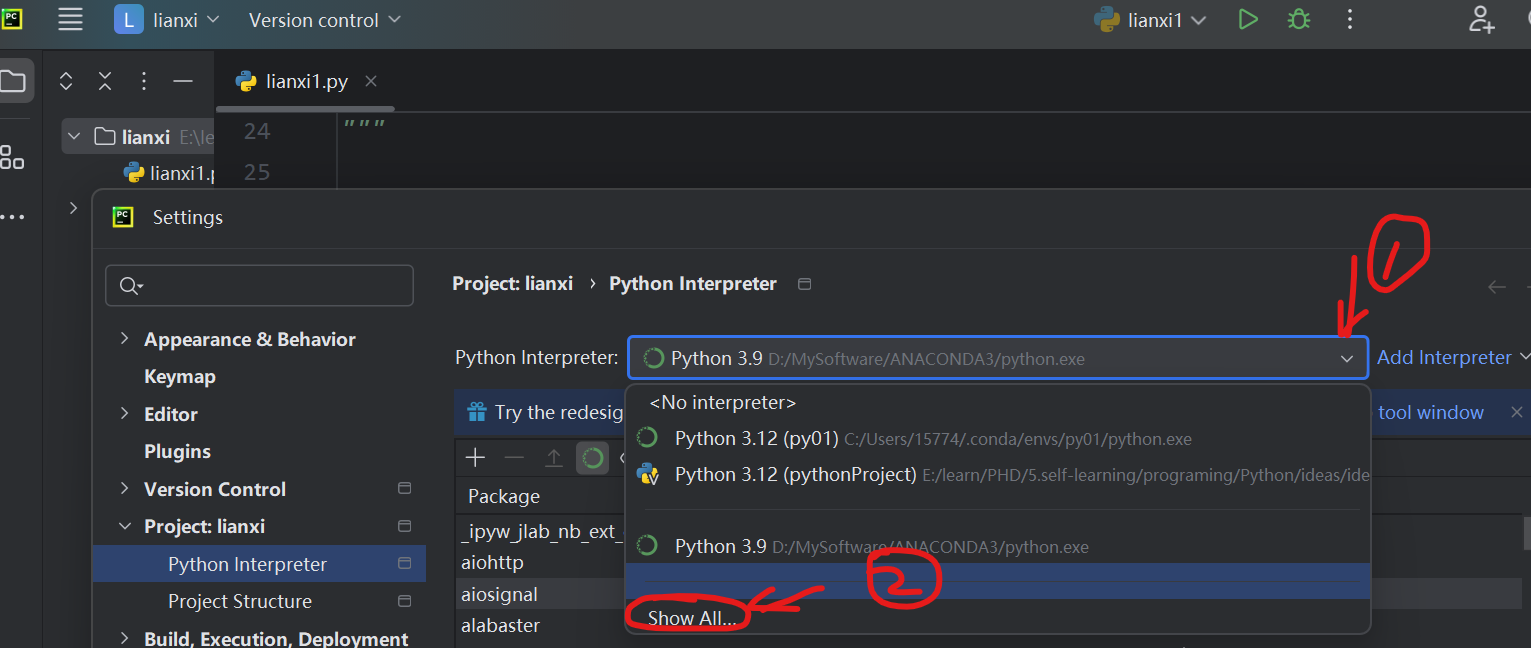Click the gift icon in the banner
The height and width of the screenshot is (648, 1531).
click(475, 412)
